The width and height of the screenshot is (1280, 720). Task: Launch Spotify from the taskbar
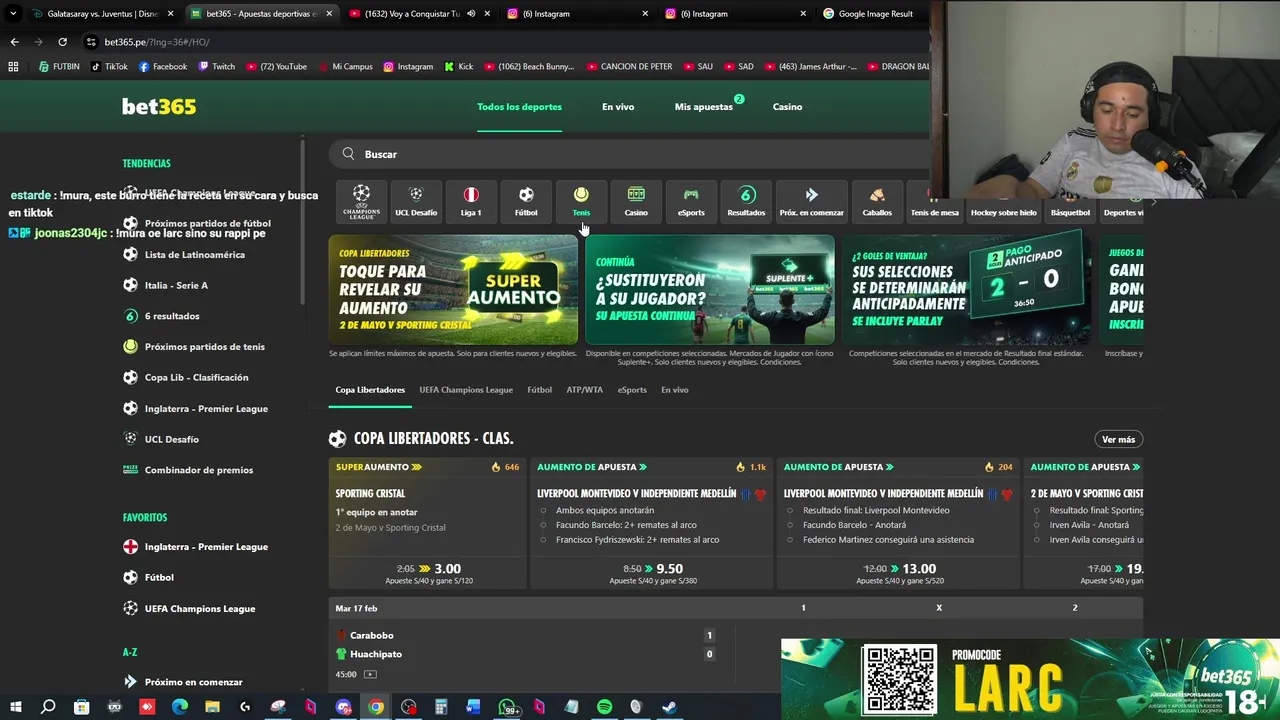click(x=604, y=707)
